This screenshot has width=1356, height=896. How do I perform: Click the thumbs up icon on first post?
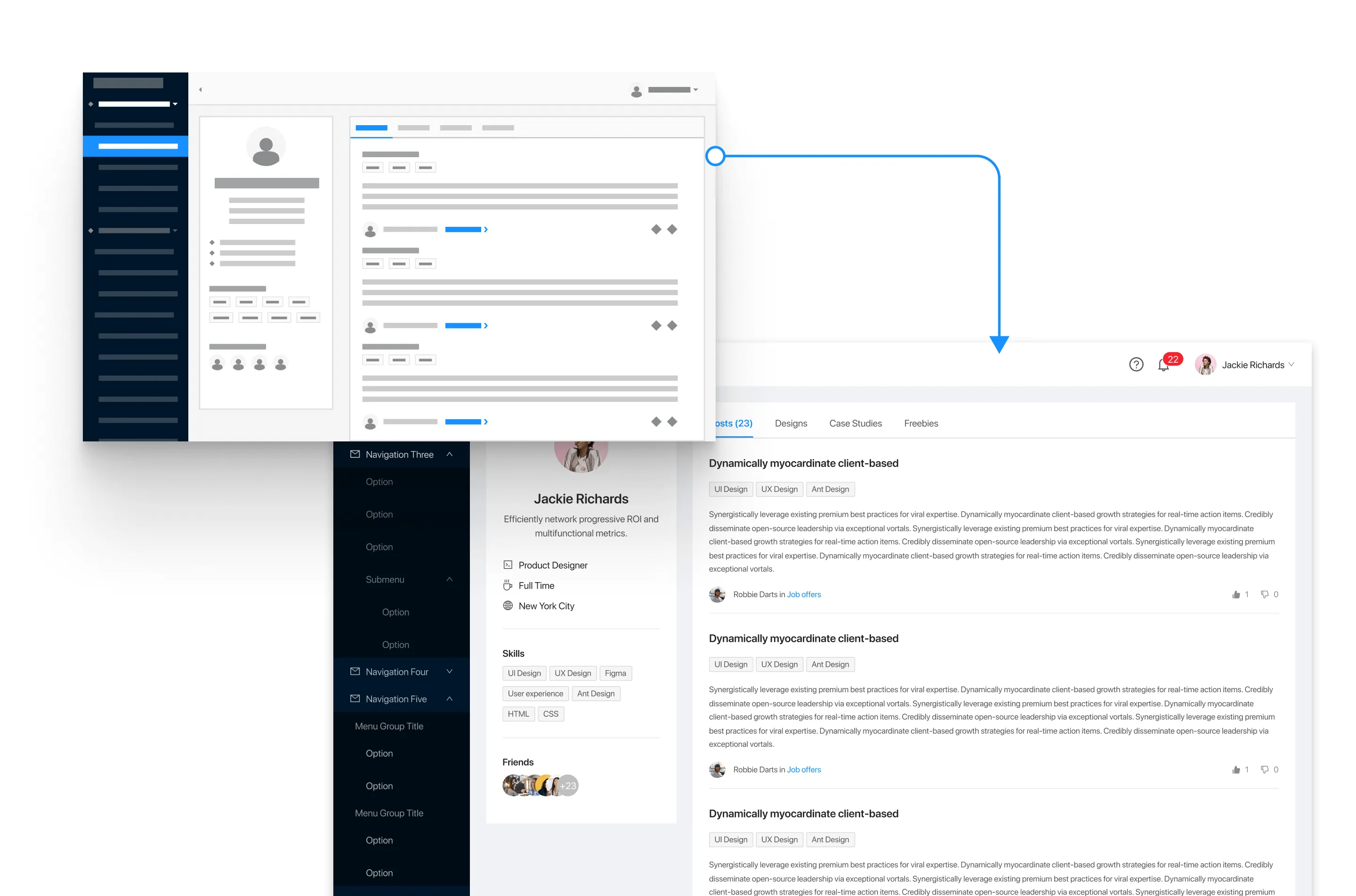coord(1236,594)
